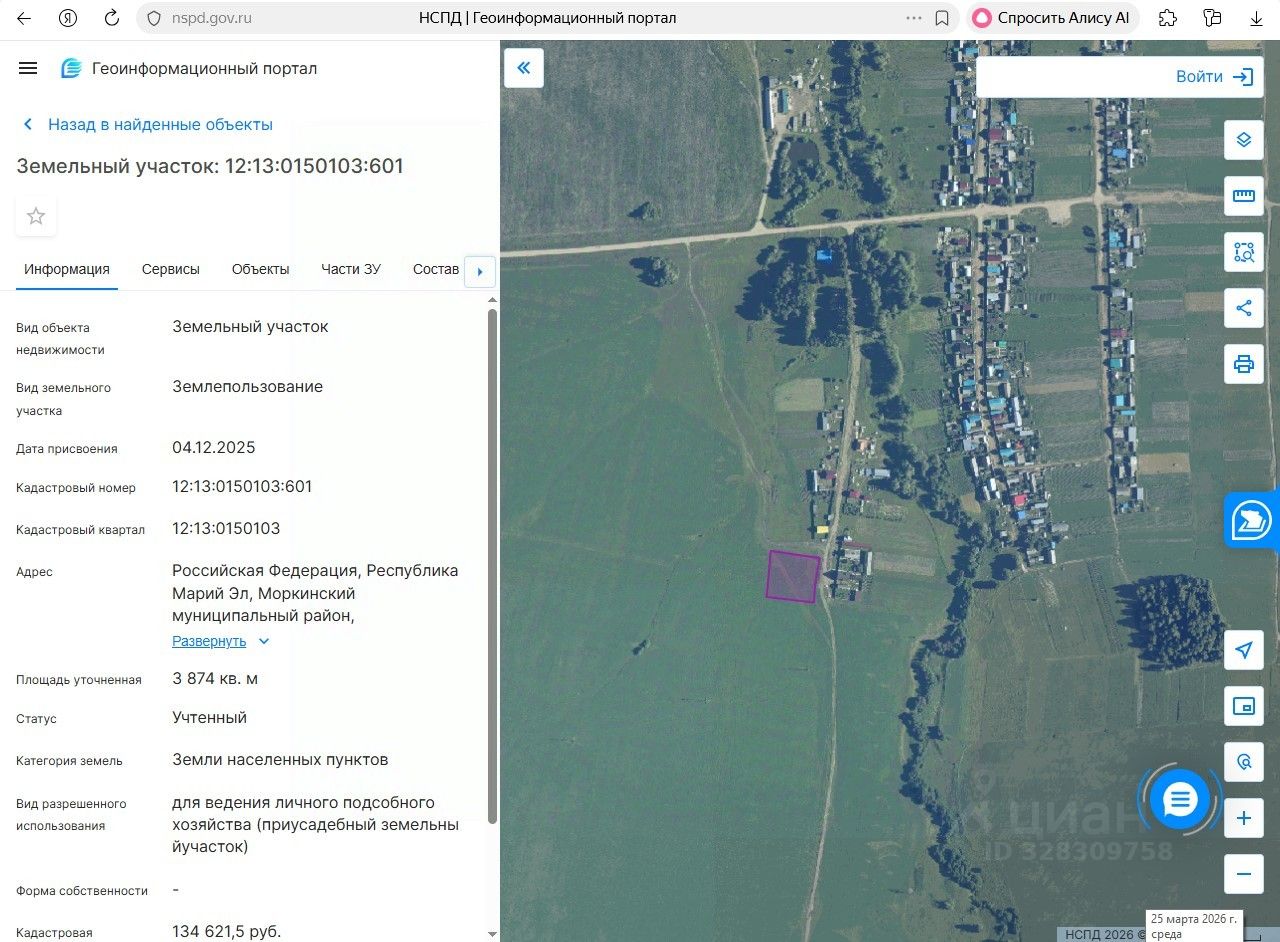Zoom in on the map
This screenshot has width=1280, height=942.
pos(1244,818)
